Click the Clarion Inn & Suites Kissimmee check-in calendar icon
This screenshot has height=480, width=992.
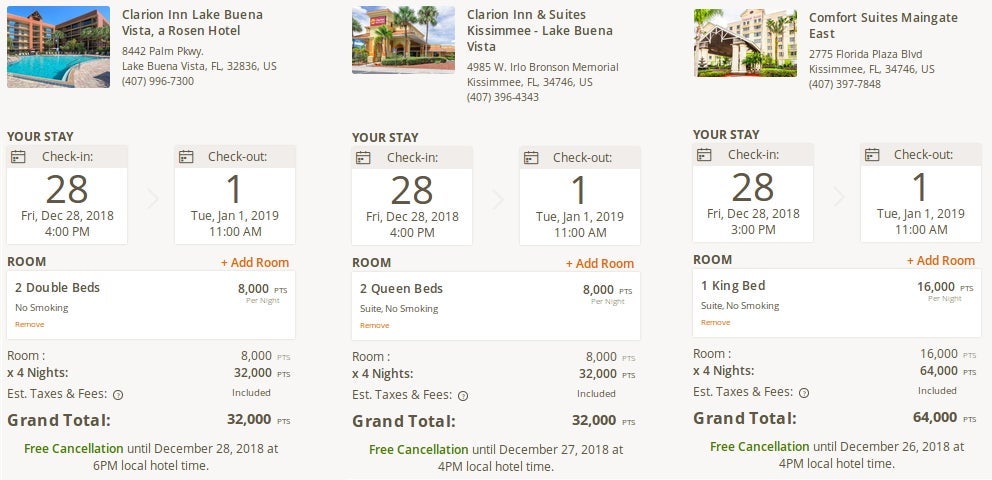coord(364,157)
